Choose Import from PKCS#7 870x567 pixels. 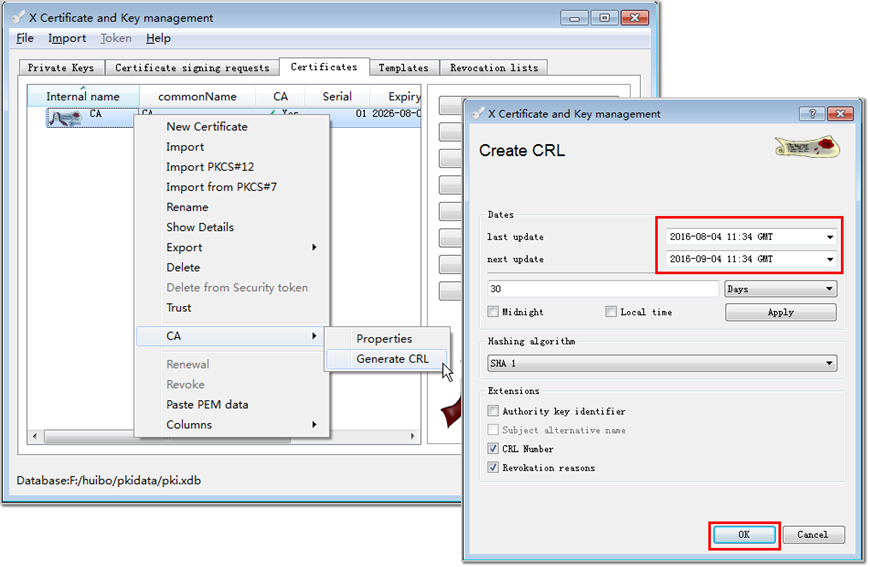(232, 187)
